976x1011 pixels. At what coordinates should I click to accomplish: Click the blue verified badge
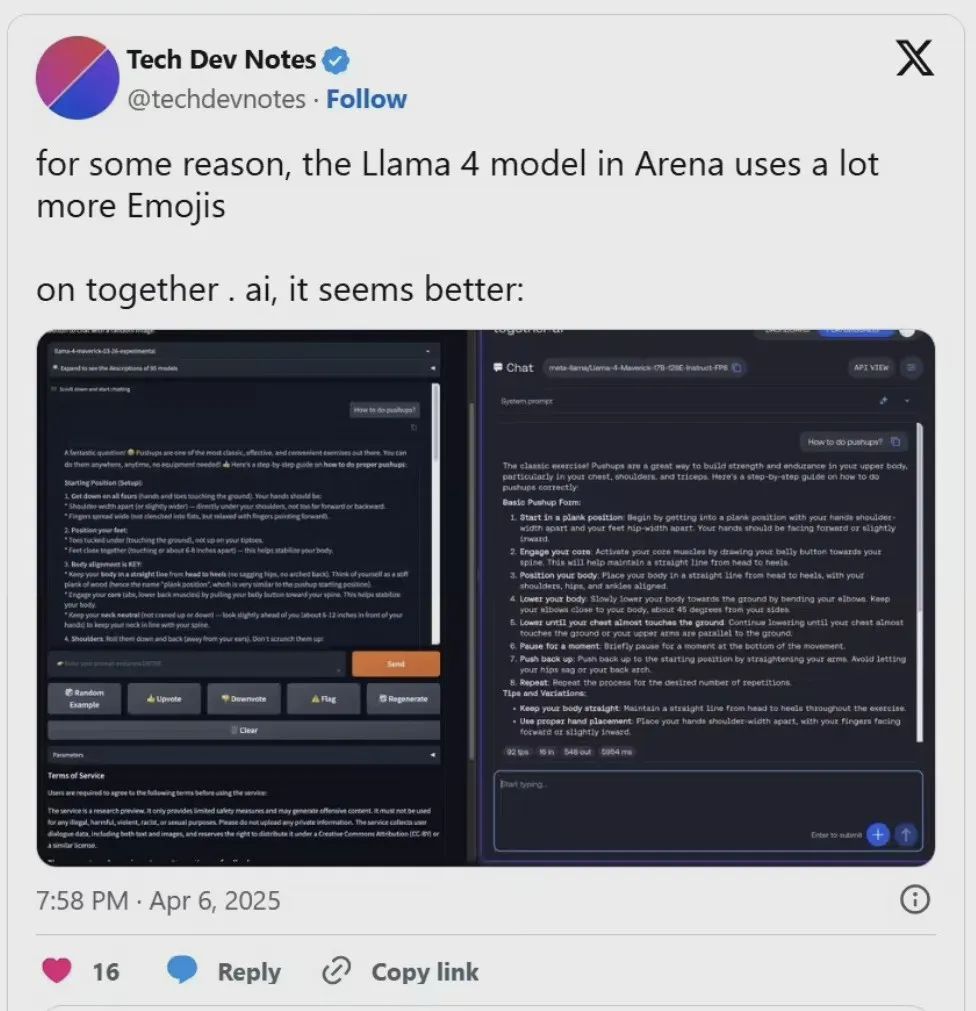[336, 60]
